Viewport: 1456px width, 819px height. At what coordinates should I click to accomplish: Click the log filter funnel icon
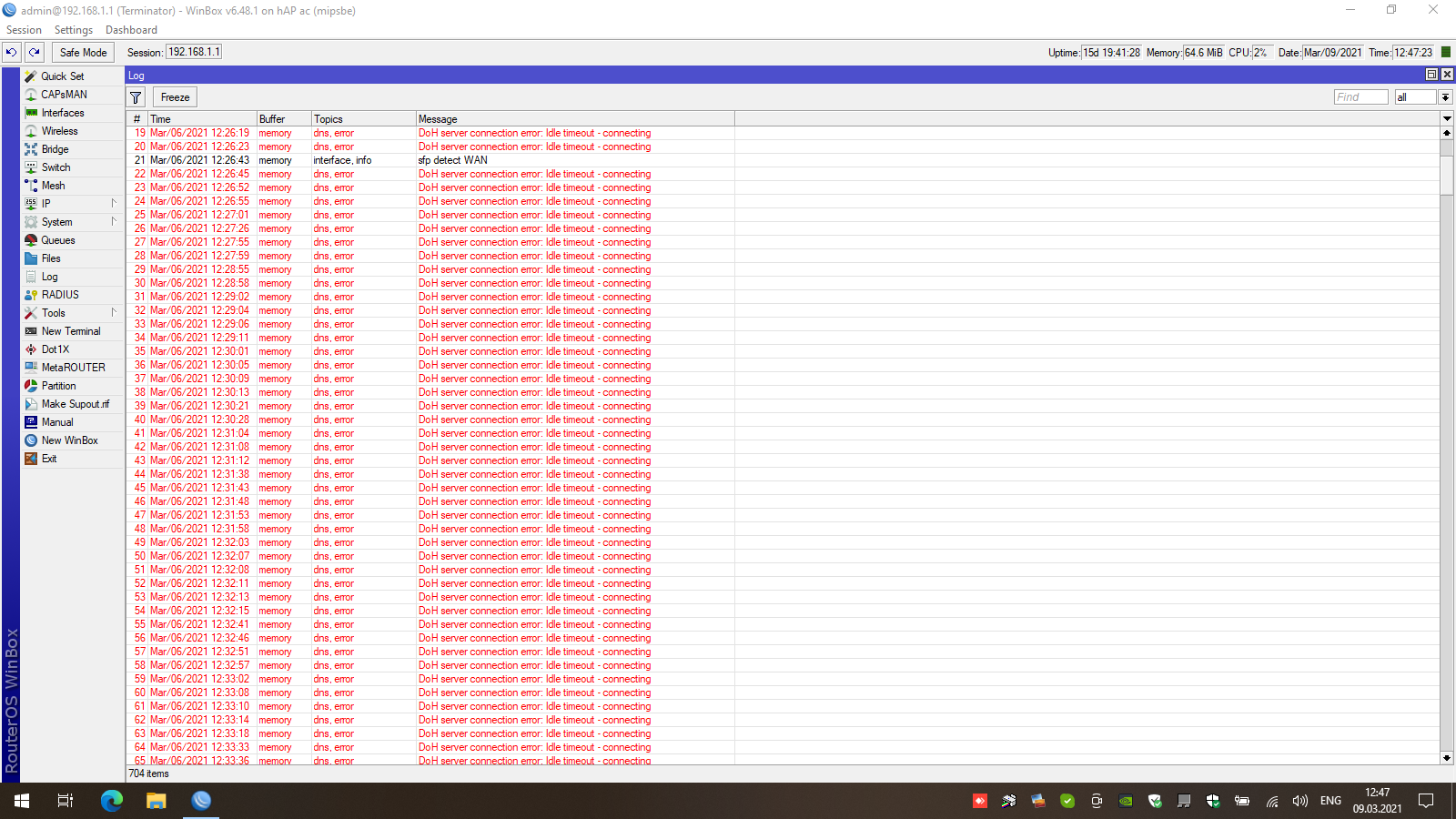tap(136, 97)
